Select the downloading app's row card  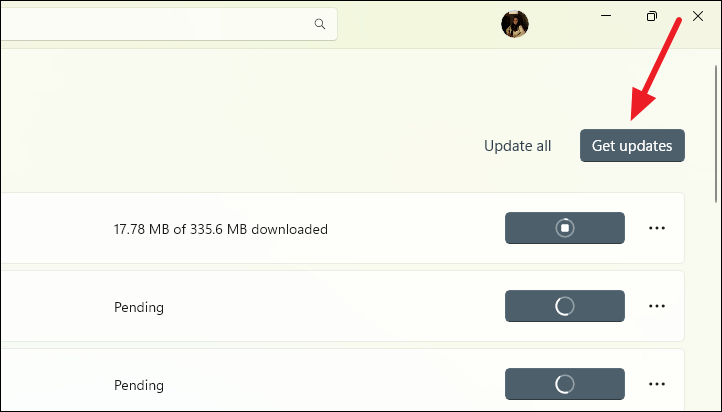(x=342, y=228)
